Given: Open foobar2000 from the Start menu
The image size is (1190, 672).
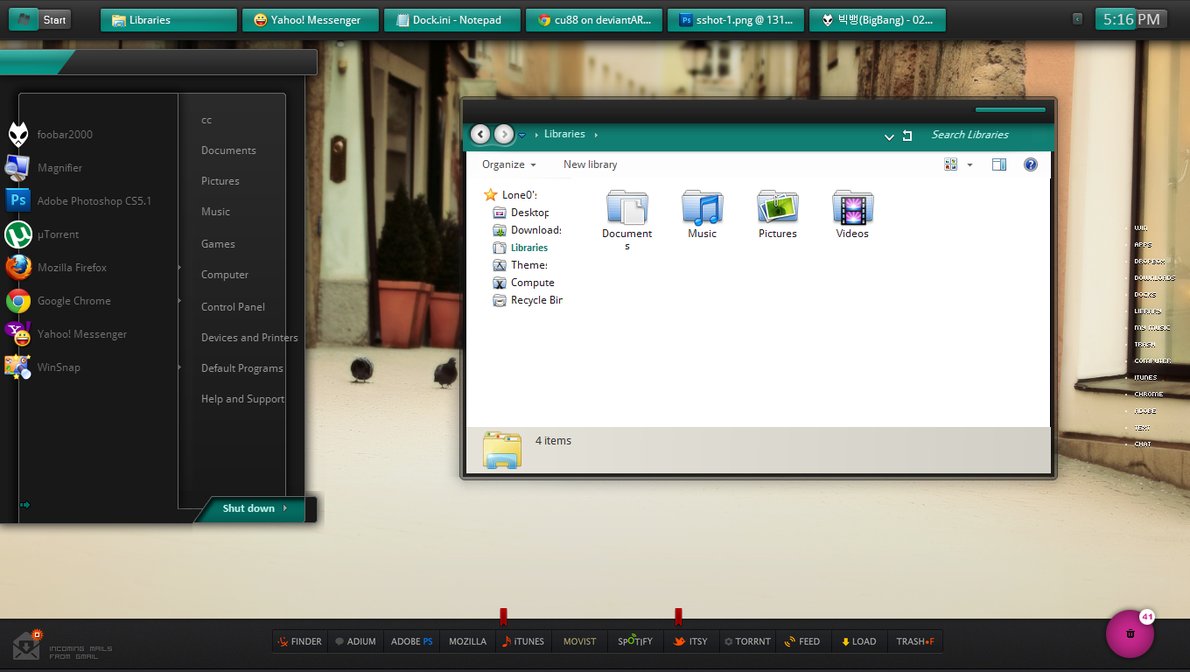Looking at the screenshot, I should (64, 135).
